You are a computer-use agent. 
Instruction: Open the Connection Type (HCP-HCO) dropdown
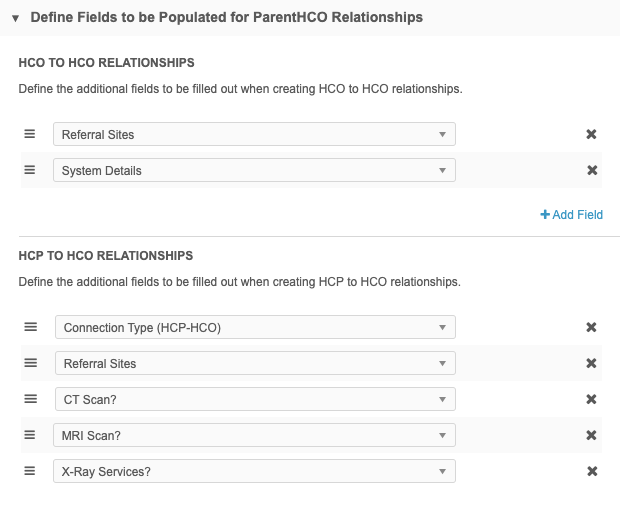click(254, 327)
